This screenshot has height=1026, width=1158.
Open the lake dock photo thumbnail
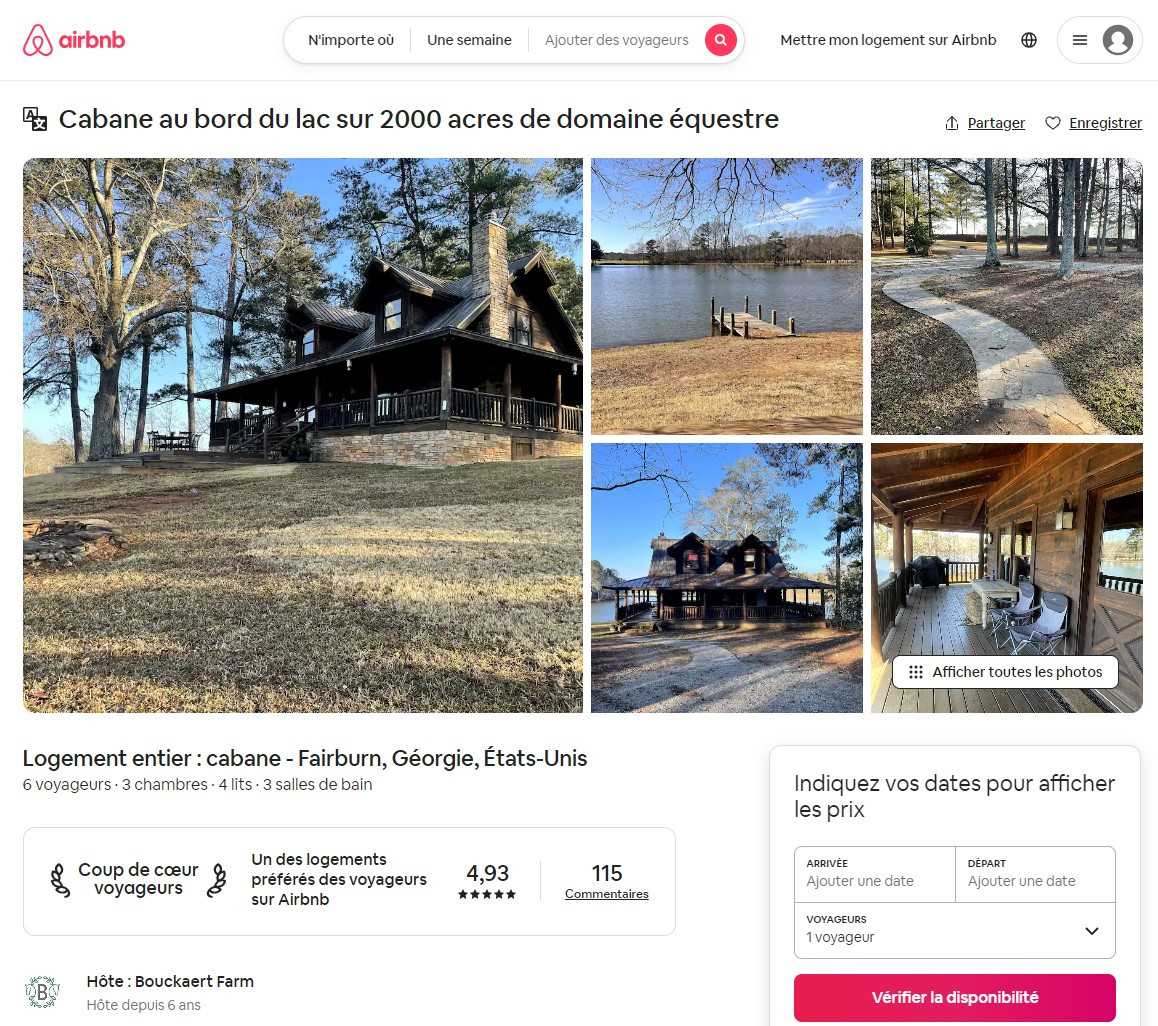click(x=727, y=296)
